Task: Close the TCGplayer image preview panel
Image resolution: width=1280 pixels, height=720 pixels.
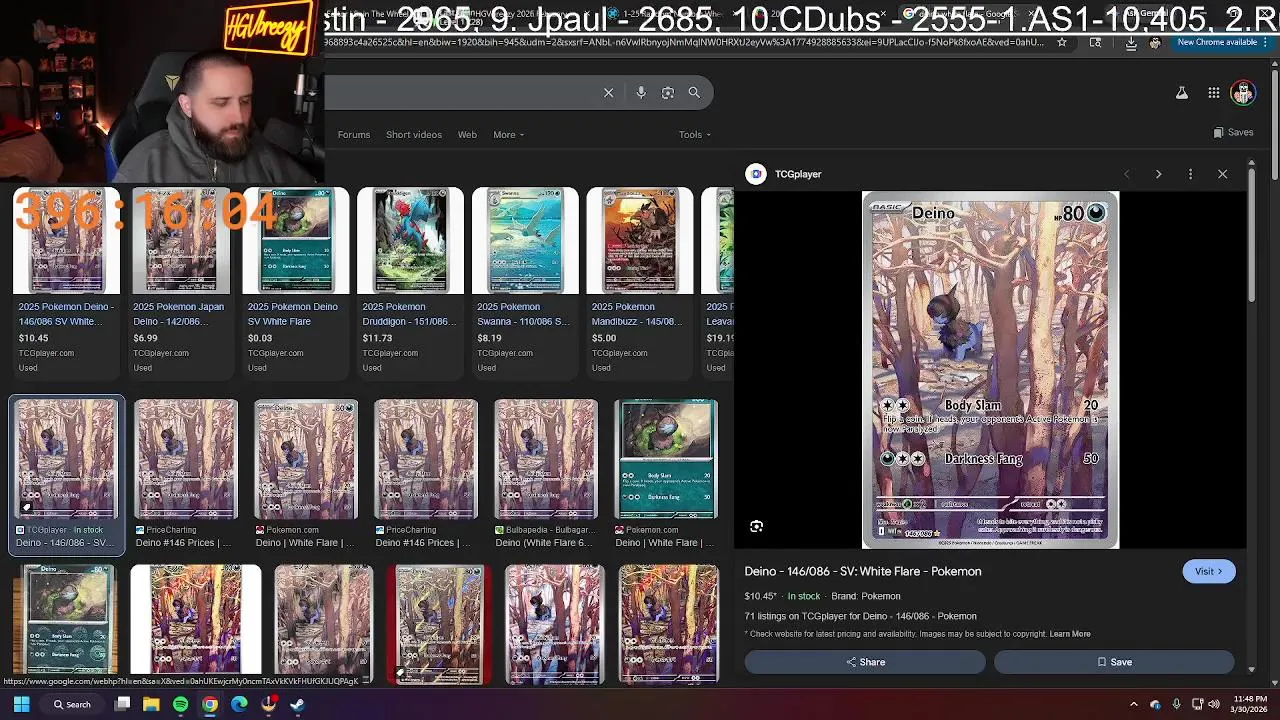Action: [x=1222, y=174]
